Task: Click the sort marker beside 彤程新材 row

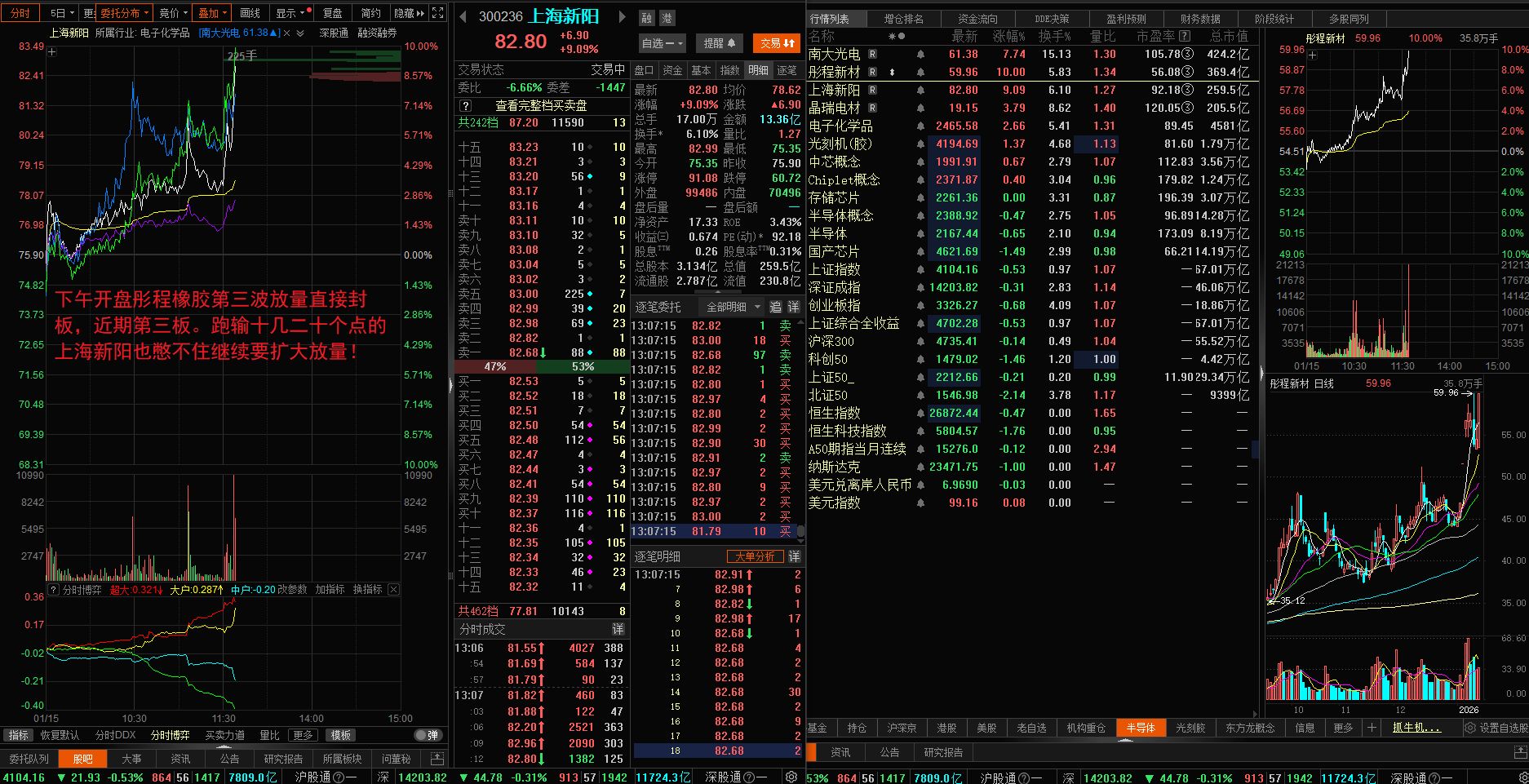Action: [x=892, y=73]
